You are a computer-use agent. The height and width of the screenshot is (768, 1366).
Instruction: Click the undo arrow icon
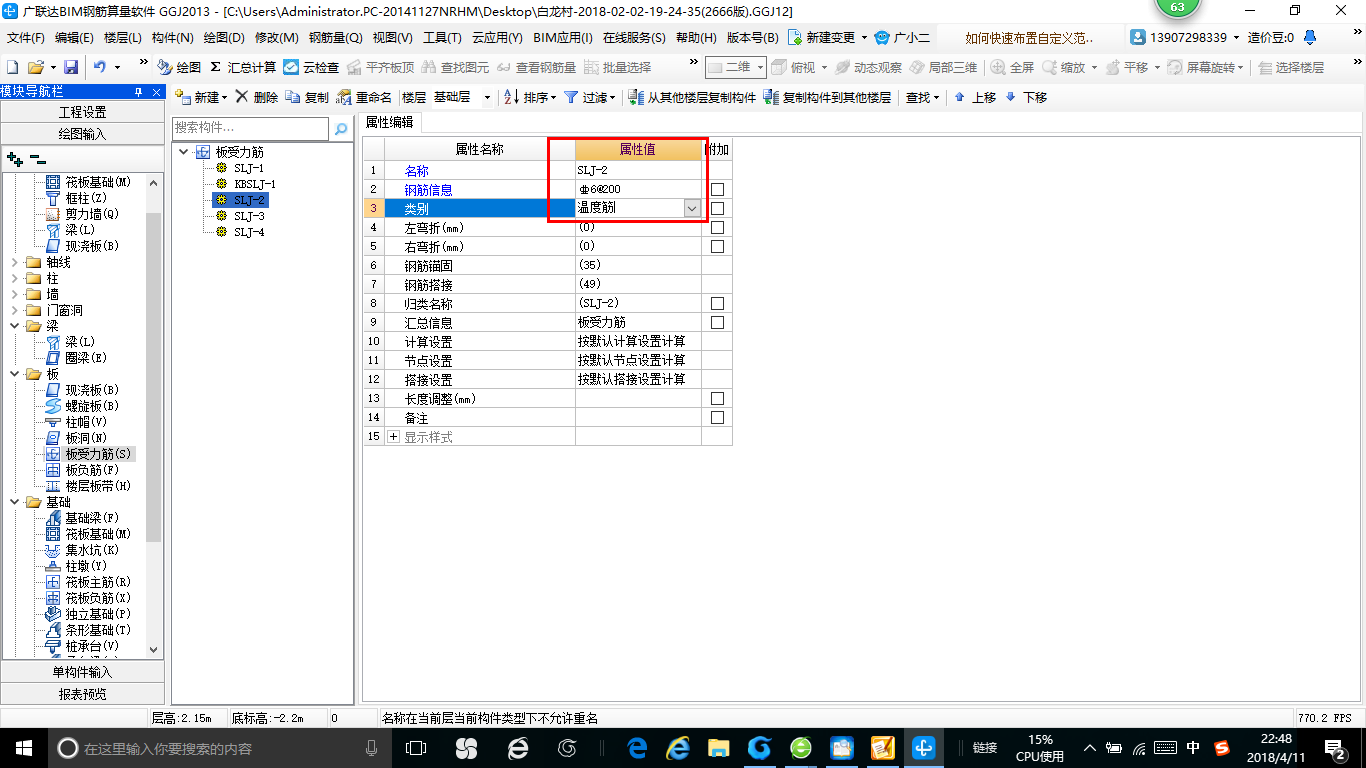[100, 67]
